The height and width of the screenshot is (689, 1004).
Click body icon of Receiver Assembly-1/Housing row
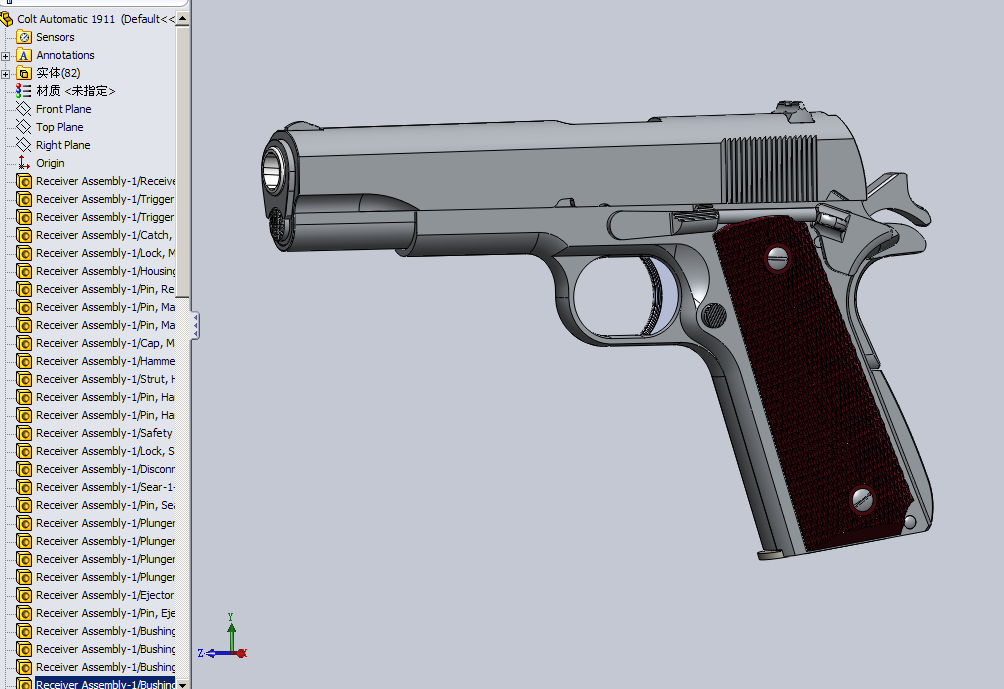click(x=24, y=271)
